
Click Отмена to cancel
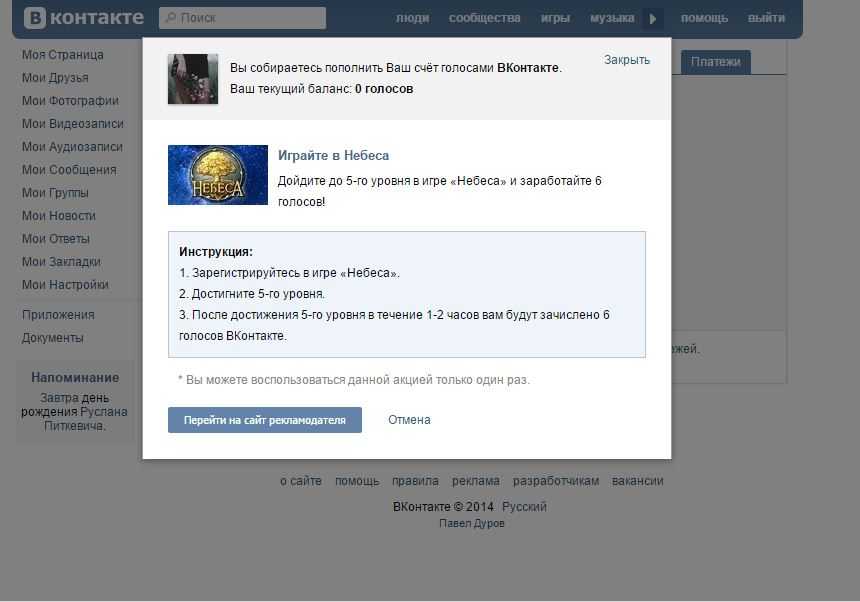pyautogui.click(x=409, y=420)
